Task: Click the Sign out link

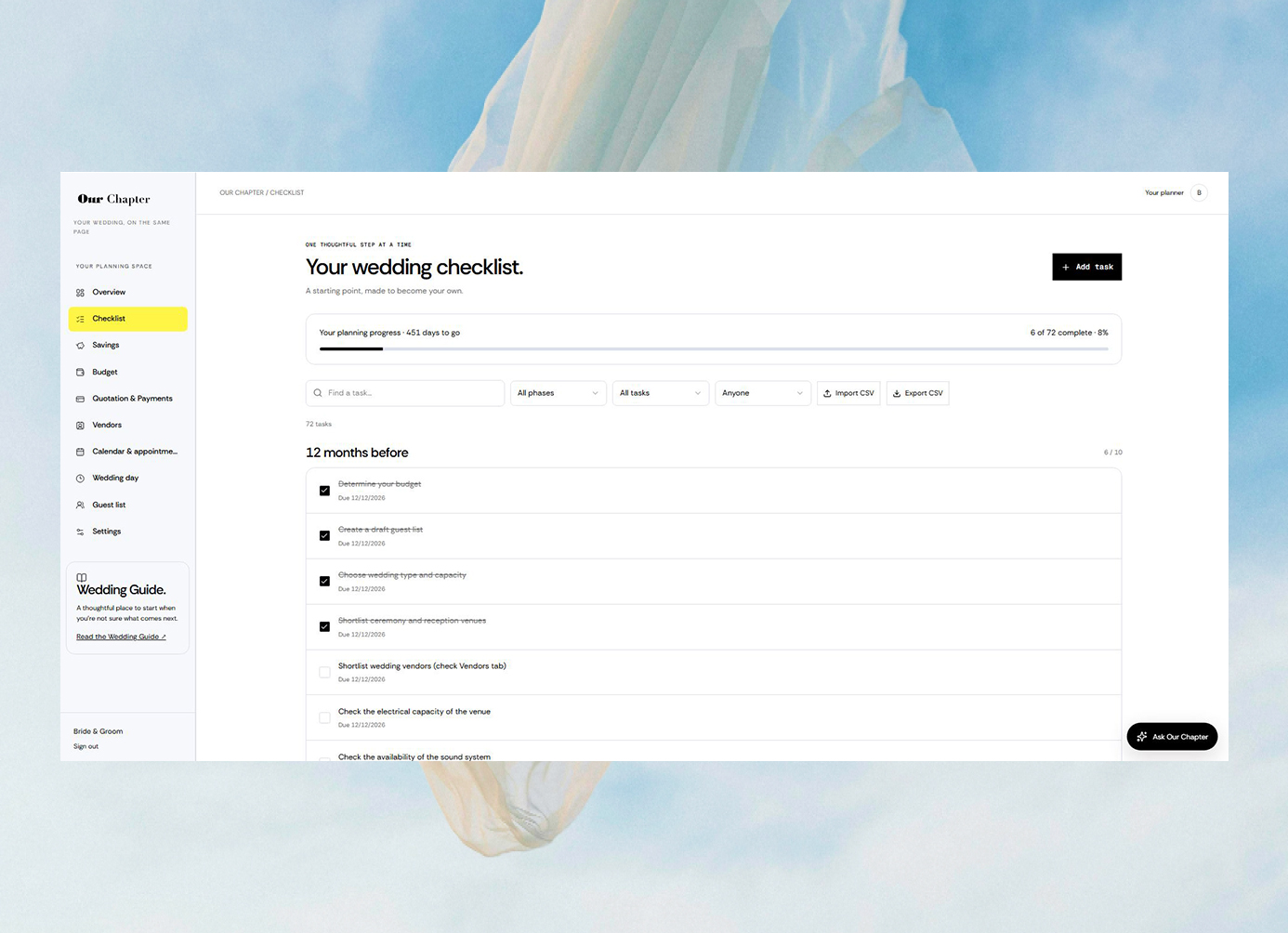Action: [x=85, y=747]
